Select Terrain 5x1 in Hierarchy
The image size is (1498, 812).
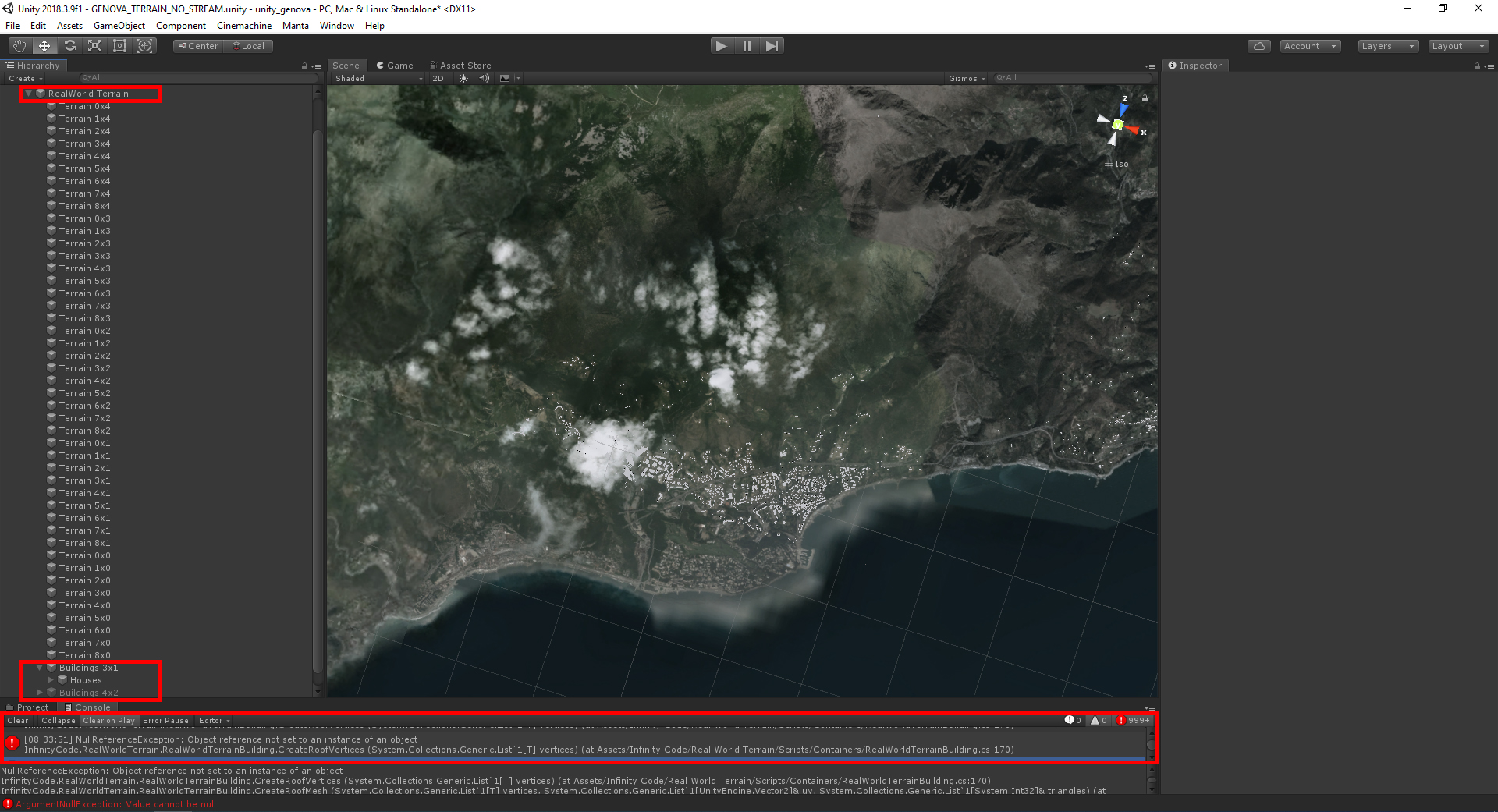coord(84,505)
